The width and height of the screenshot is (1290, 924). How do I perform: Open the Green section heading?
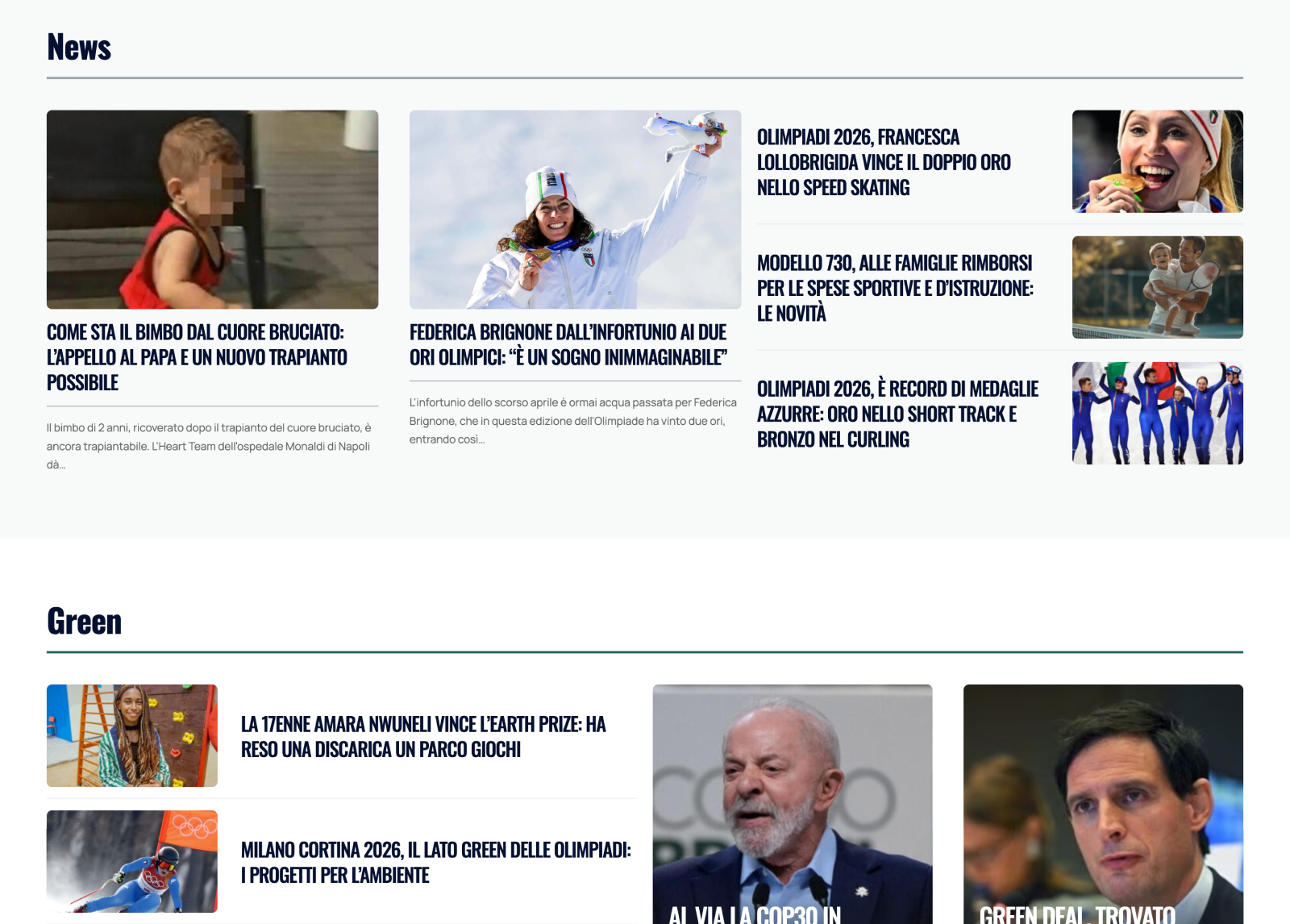click(x=84, y=622)
